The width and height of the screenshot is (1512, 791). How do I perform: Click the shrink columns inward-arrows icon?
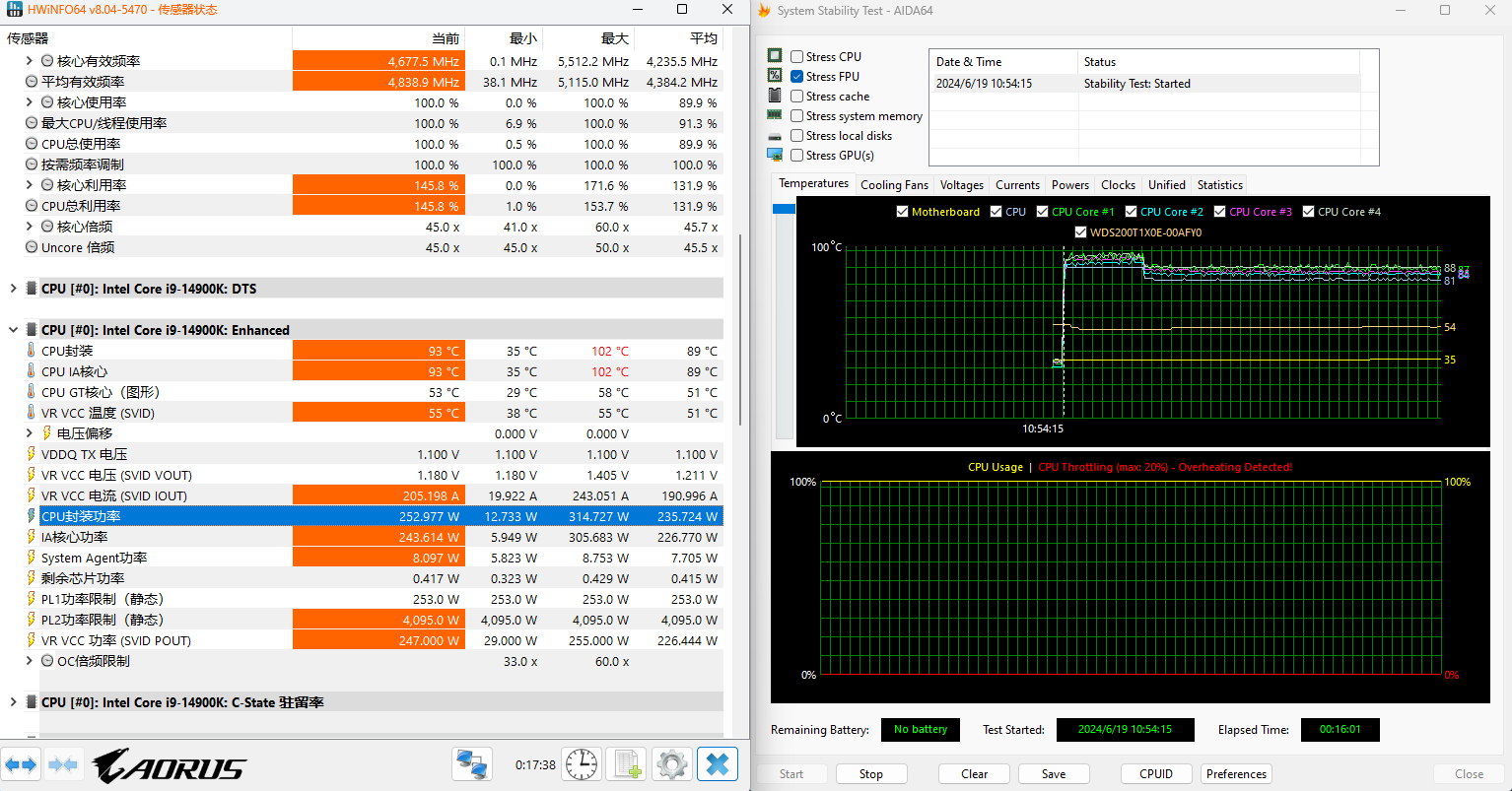(63, 764)
